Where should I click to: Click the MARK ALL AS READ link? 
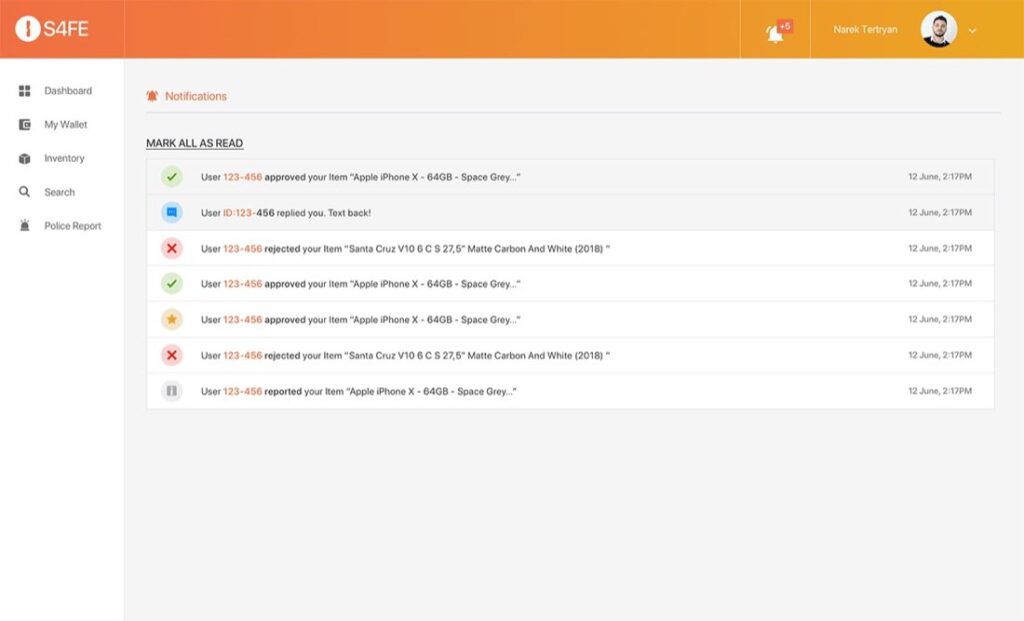click(195, 143)
